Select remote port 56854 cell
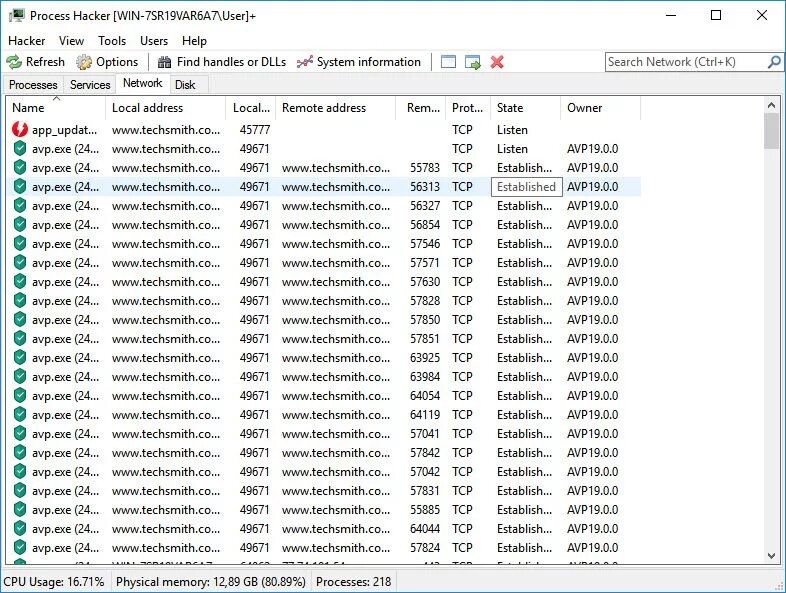 click(x=425, y=225)
